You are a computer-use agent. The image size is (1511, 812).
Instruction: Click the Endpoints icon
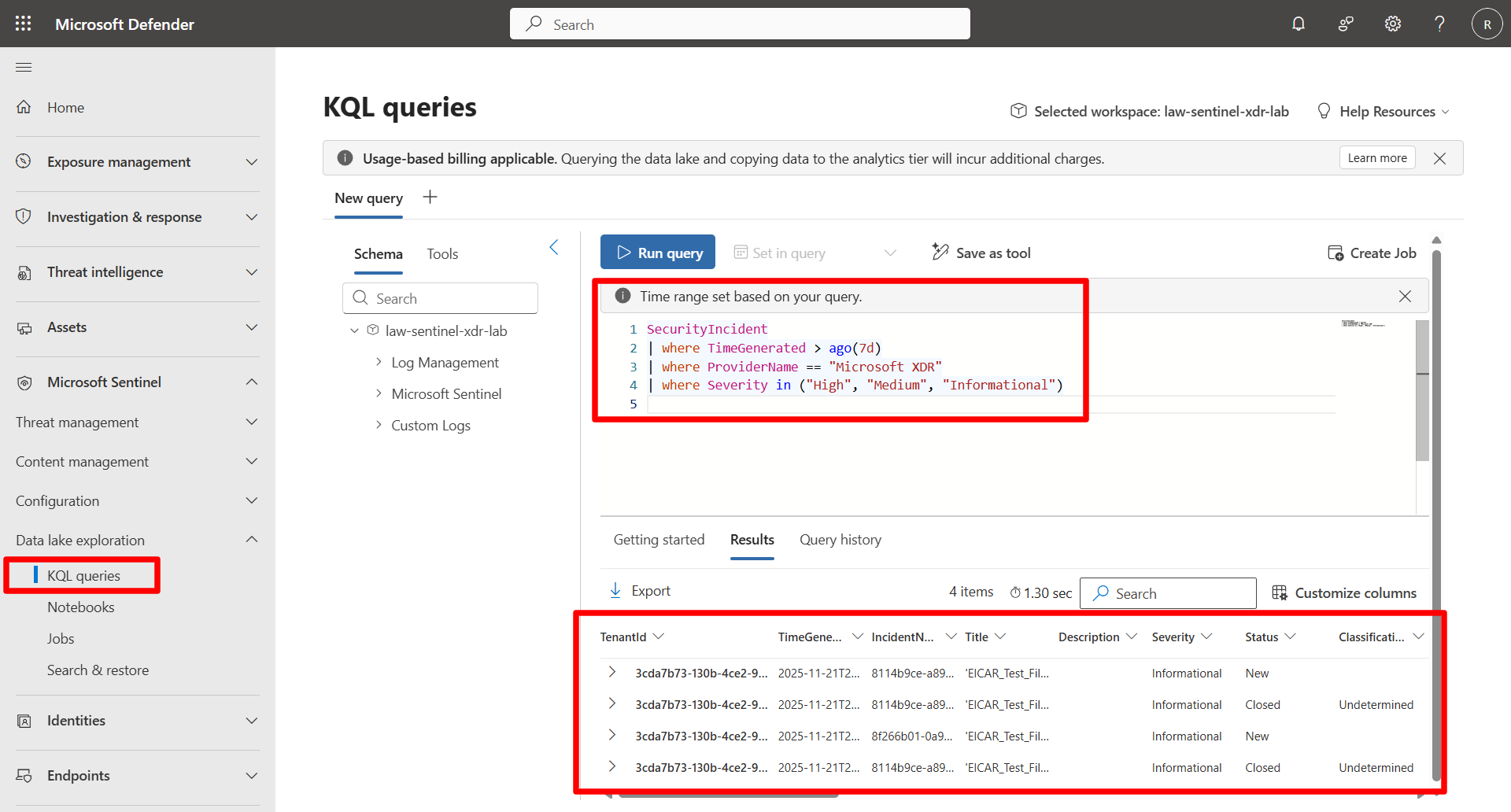tap(24, 776)
